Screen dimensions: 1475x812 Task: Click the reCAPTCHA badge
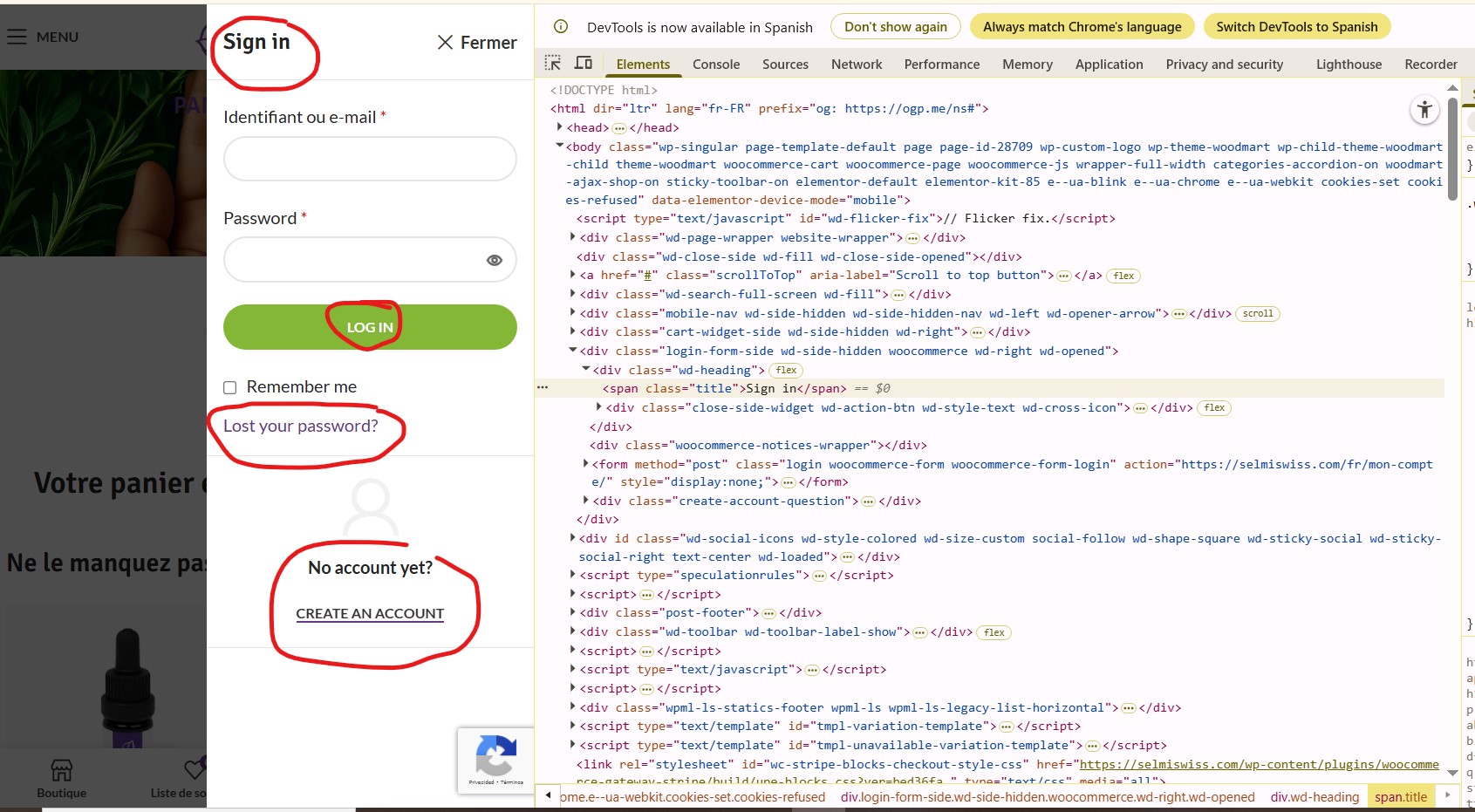[x=495, y=761]
